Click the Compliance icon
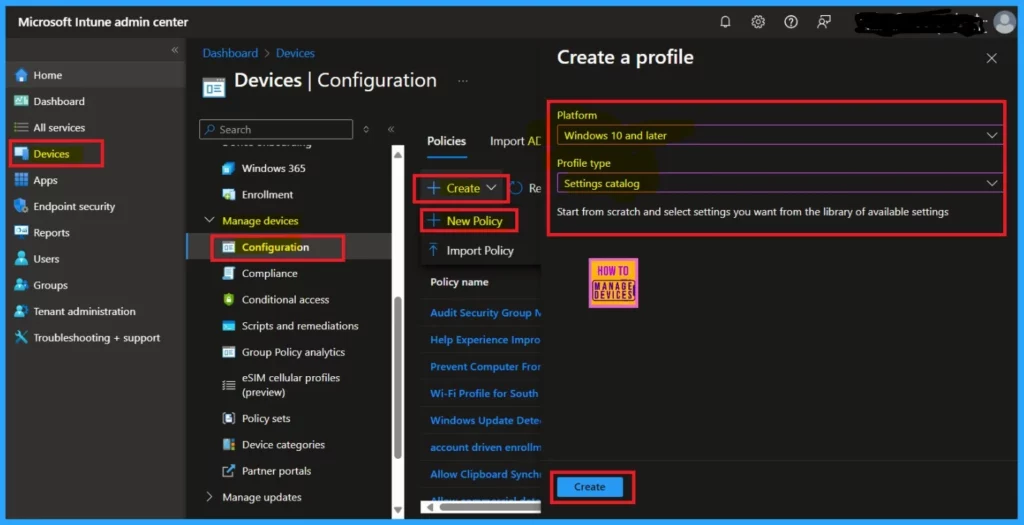 pyautogui.click(x=229, y=273)
